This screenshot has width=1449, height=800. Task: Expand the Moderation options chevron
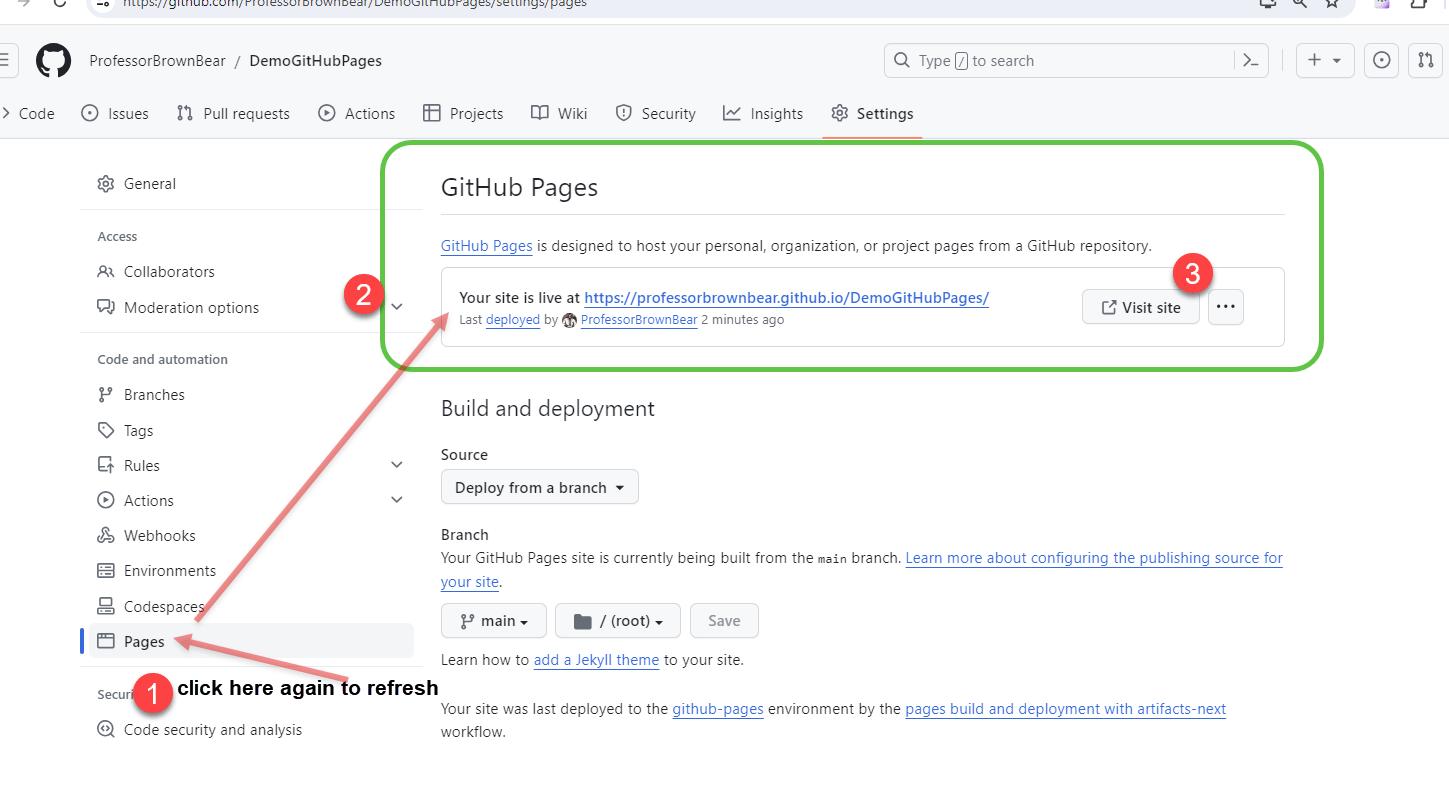[x=396, y=307]
